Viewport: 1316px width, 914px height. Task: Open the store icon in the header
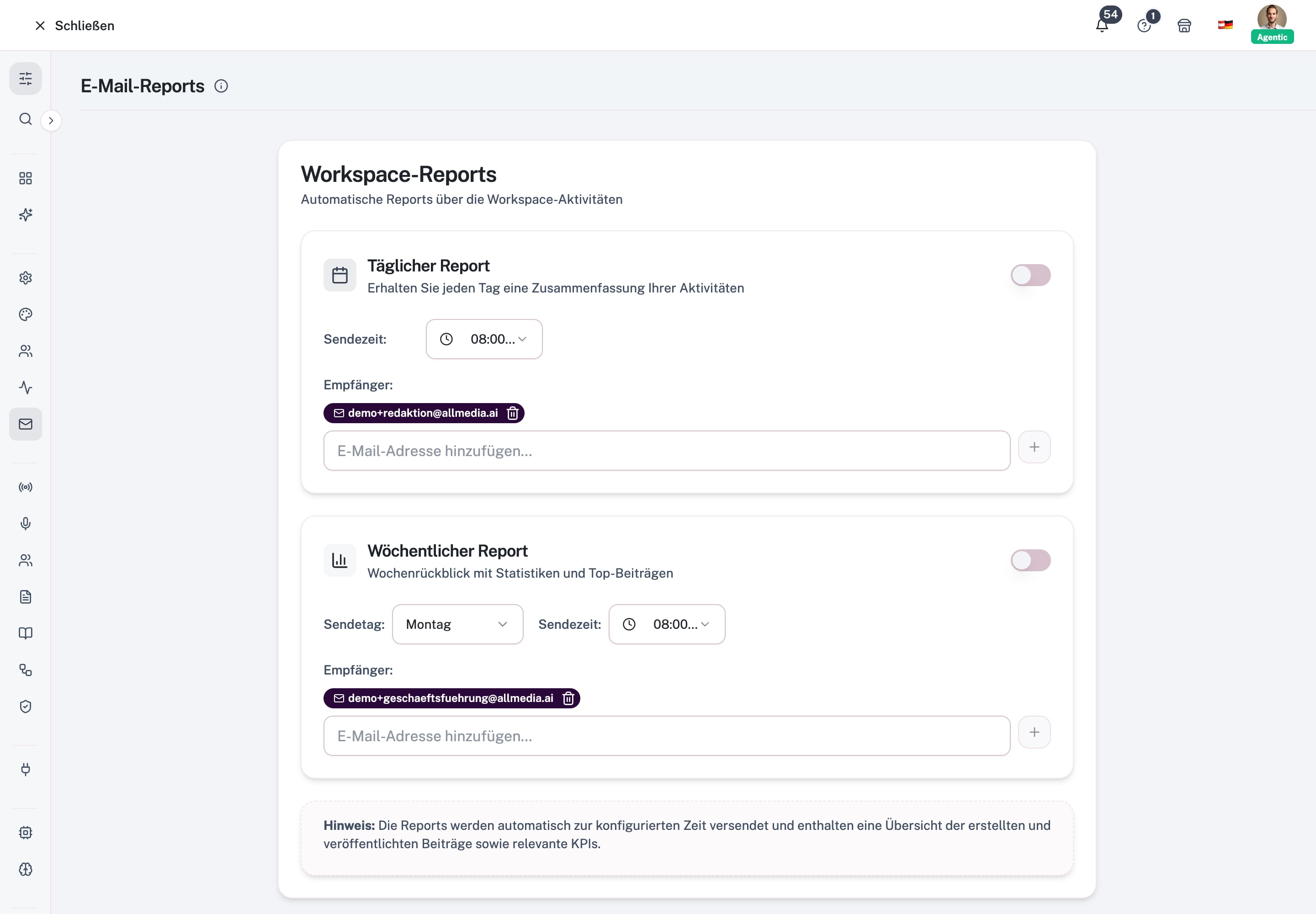1184,26
